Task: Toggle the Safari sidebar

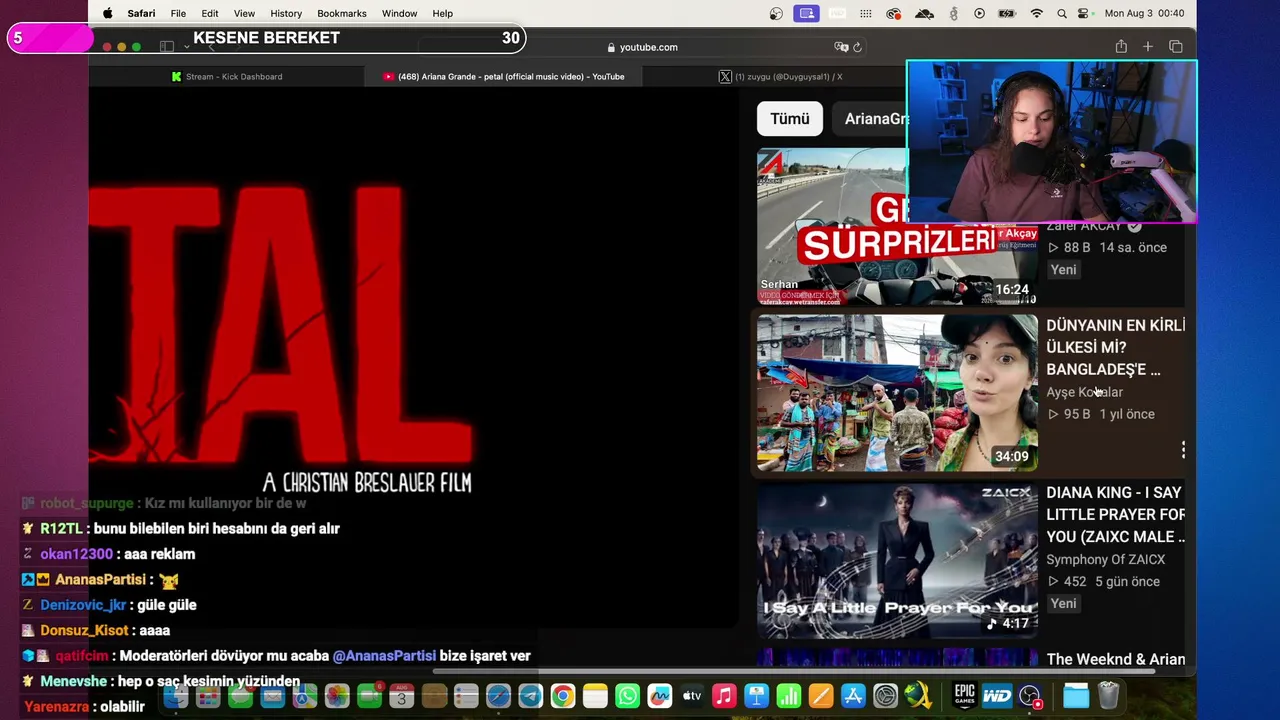Action: pyautogui.click(x=167, y=47)
